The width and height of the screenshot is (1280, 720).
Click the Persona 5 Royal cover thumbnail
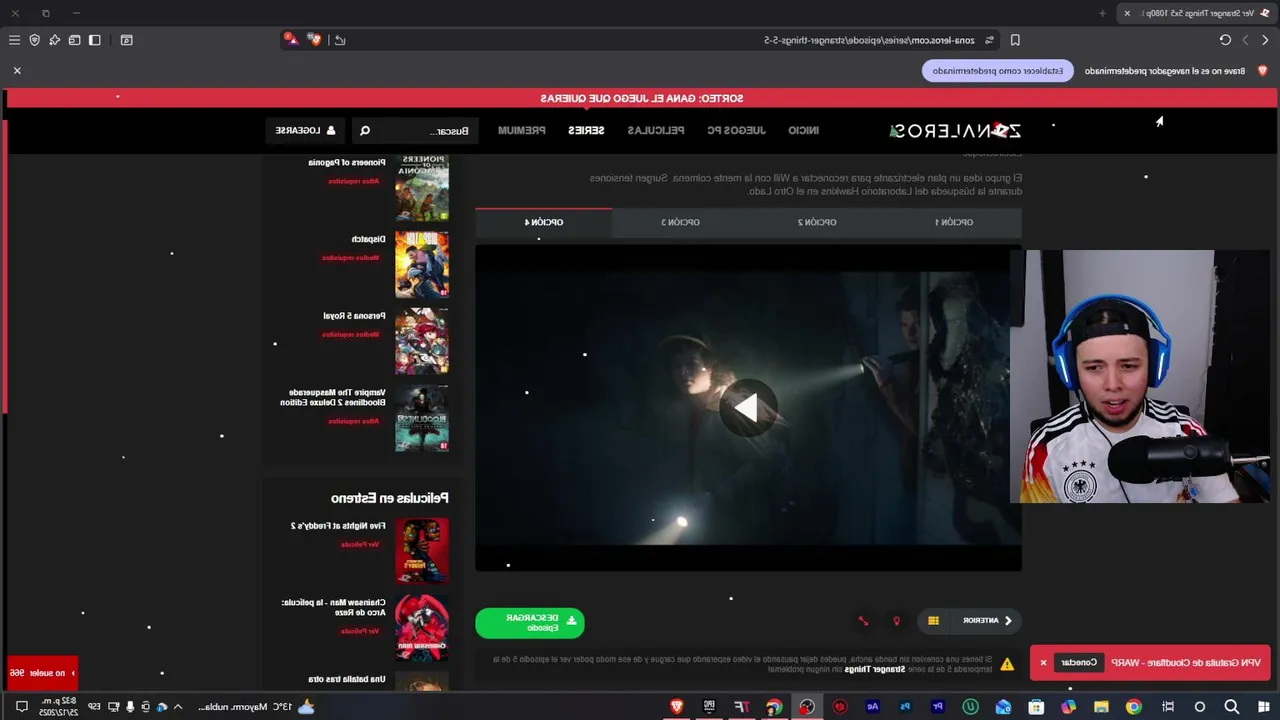tap(422, 341)
